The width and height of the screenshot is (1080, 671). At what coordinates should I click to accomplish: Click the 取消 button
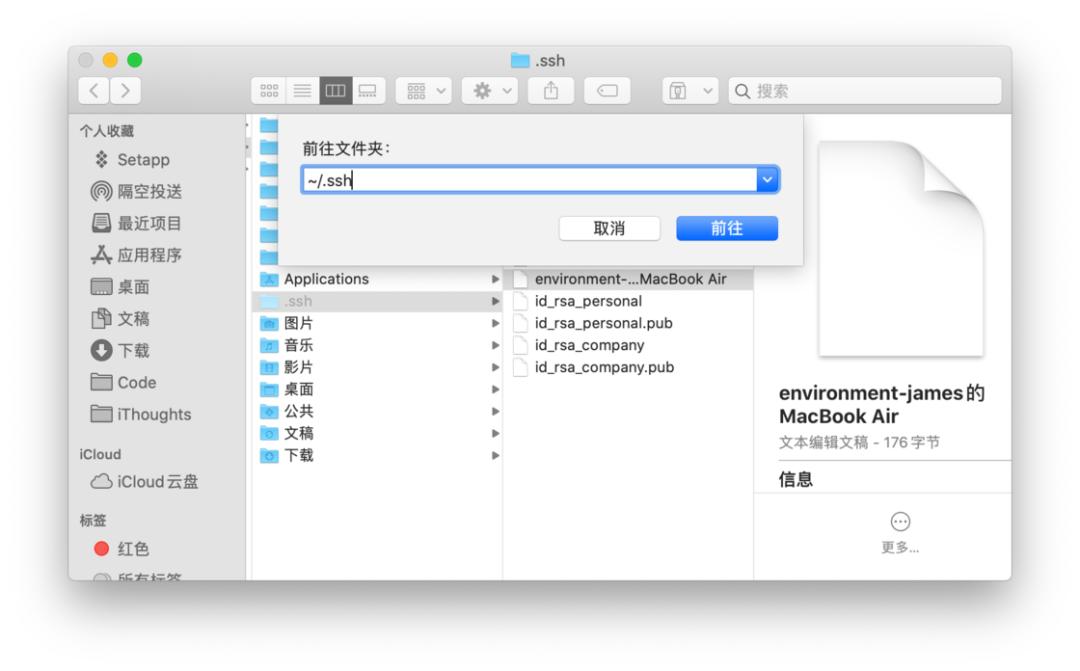point(610,228)
